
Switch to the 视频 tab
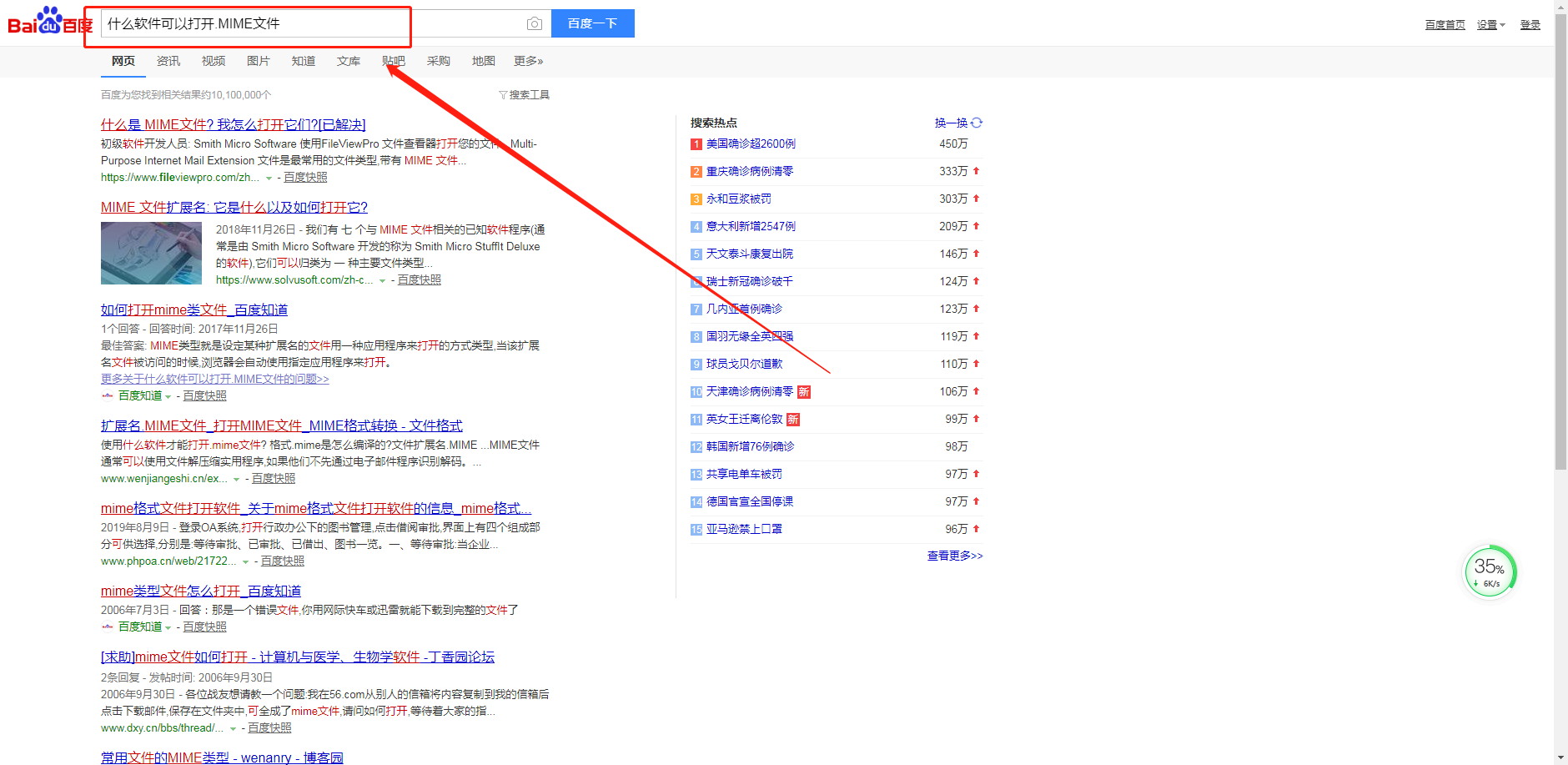tap(213, 61)
